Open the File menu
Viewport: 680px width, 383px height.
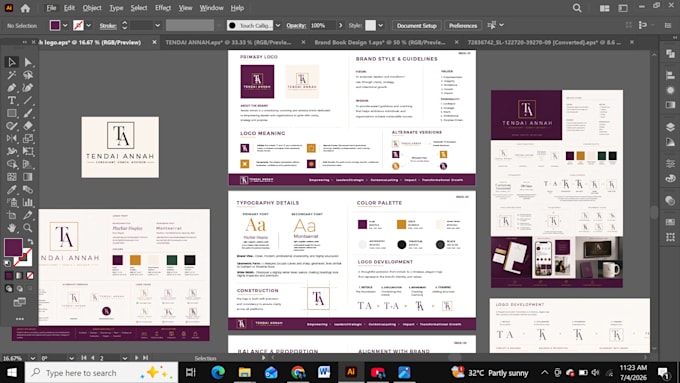click(51, 8)
